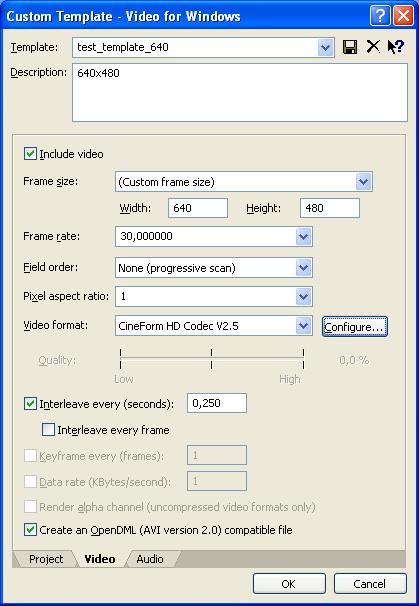Image resolution: width=419 pixels, height=606 pixels.
Task: Open the Frame rate dropdown list
Action: pos(303,237)
